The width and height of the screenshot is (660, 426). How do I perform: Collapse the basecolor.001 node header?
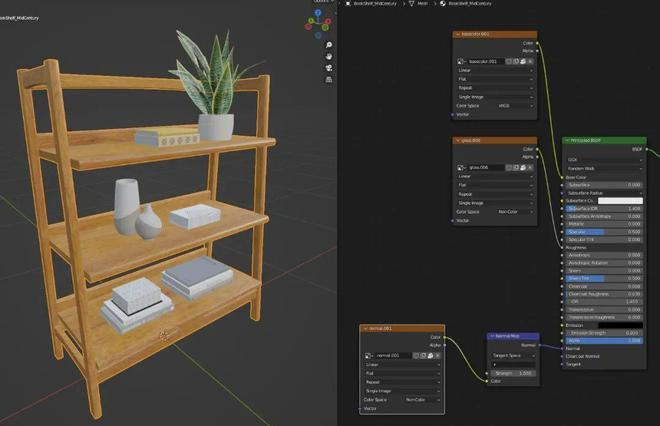tap(458, 34)
